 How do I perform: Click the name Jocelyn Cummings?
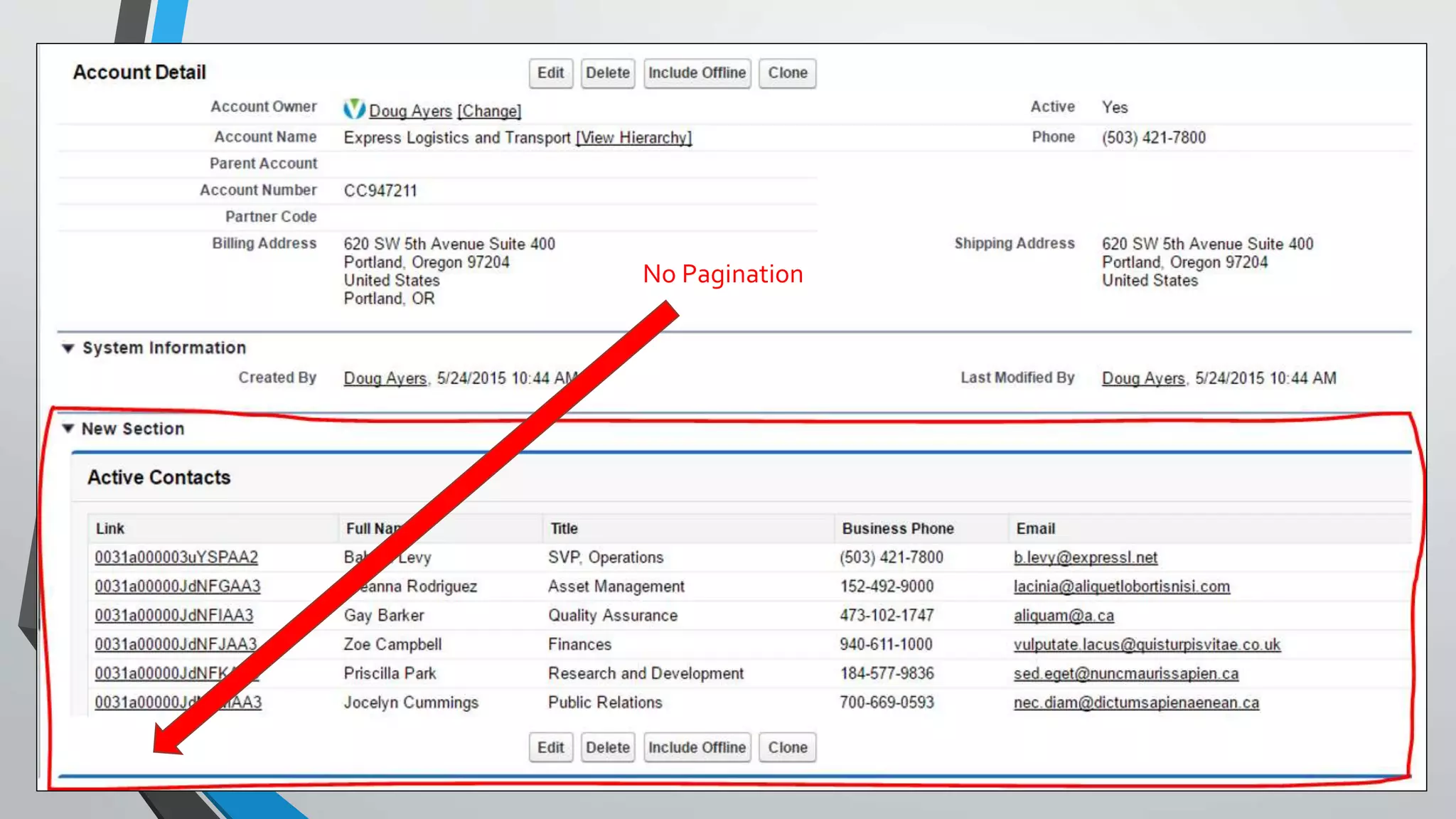click(411, 702)
